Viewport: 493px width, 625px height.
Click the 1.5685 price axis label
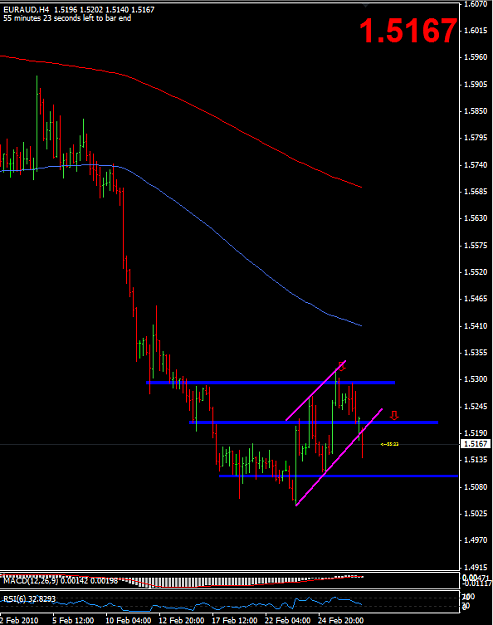[475, 192]
